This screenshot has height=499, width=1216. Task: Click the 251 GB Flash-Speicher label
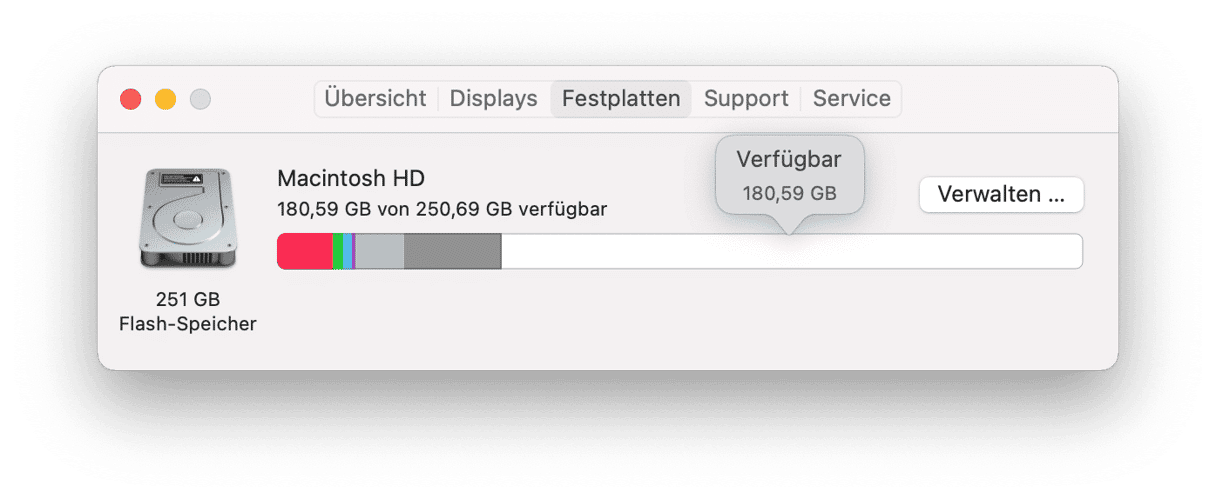(188, 312)
